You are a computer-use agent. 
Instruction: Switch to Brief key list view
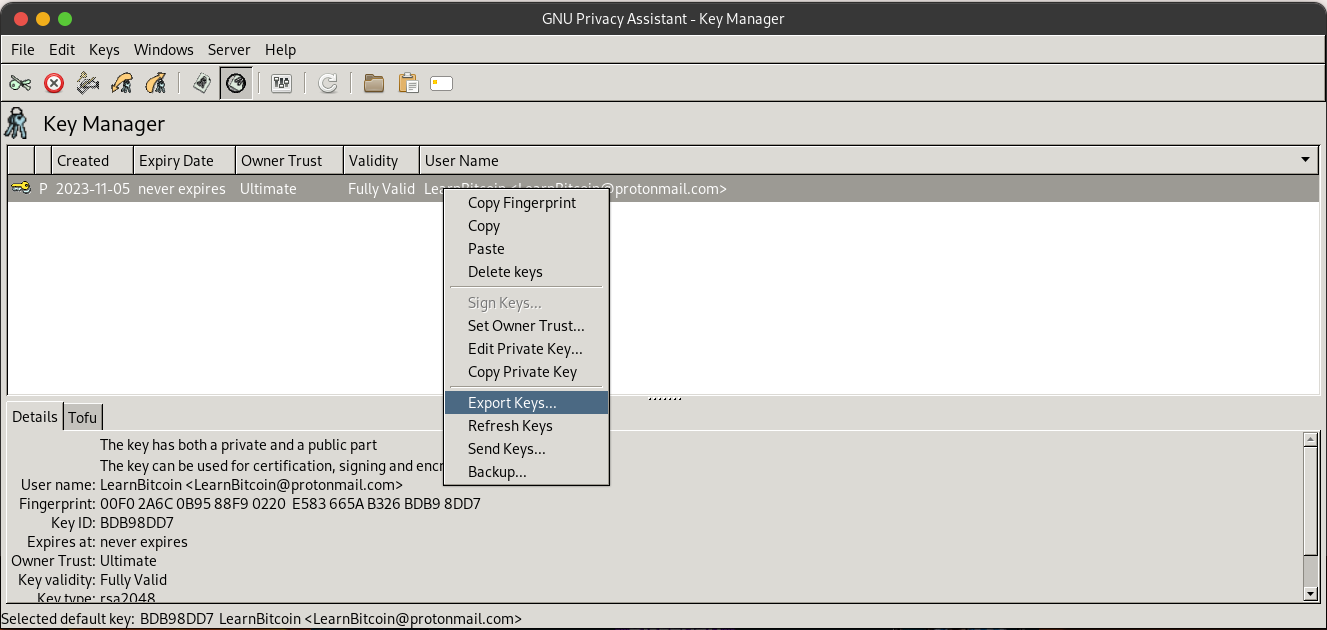tap(202, 83)
